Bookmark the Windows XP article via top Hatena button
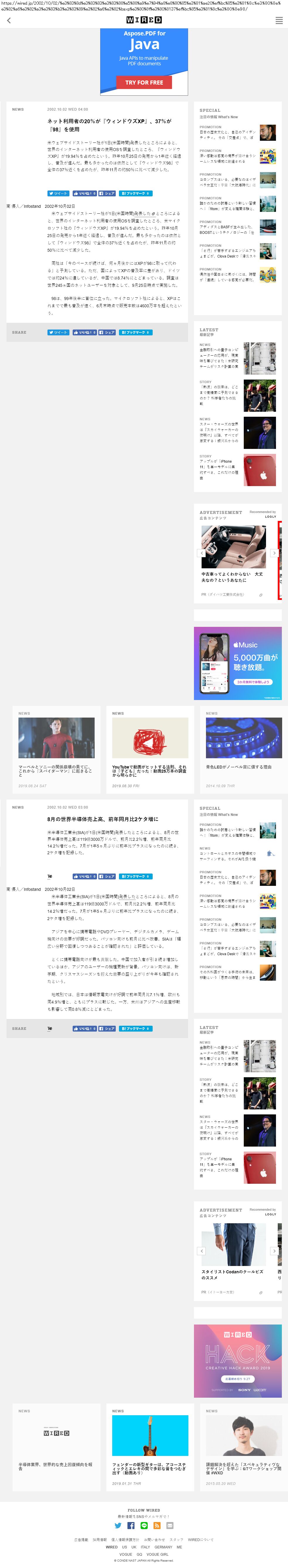 coord(135,193)
